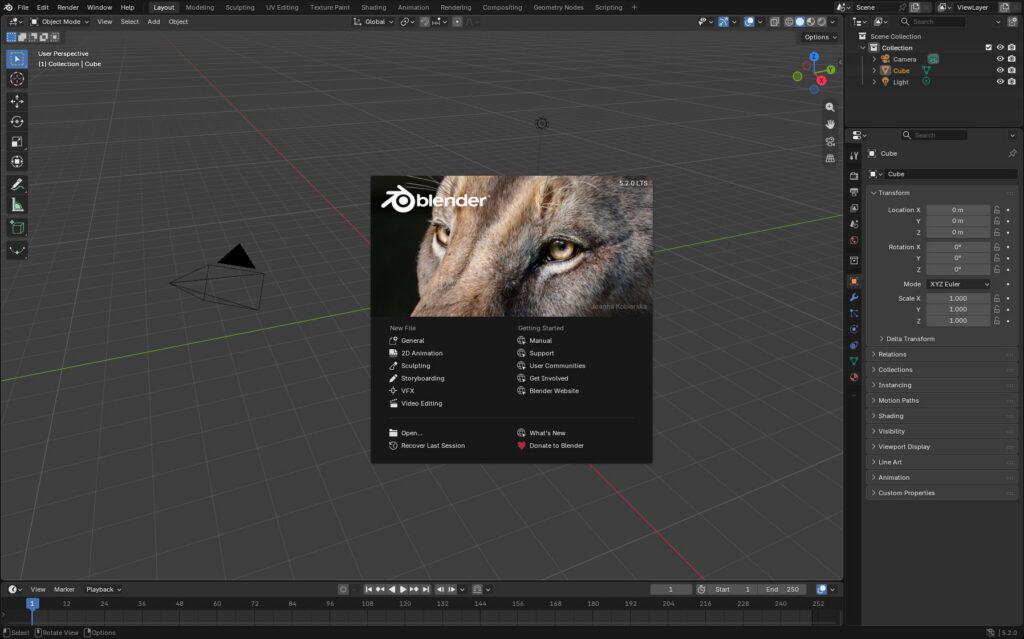Hide the Camera in viewport
Viewport: 1024px width, 639px height.
tap(1000, 59)
